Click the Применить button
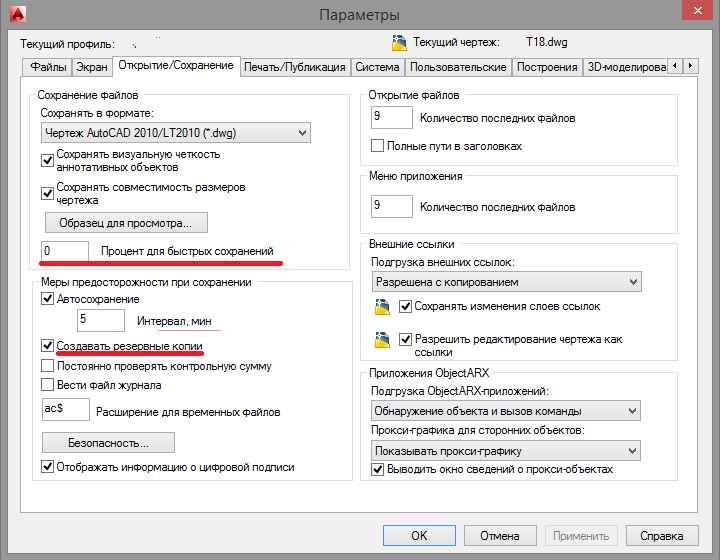 point(581,535)
